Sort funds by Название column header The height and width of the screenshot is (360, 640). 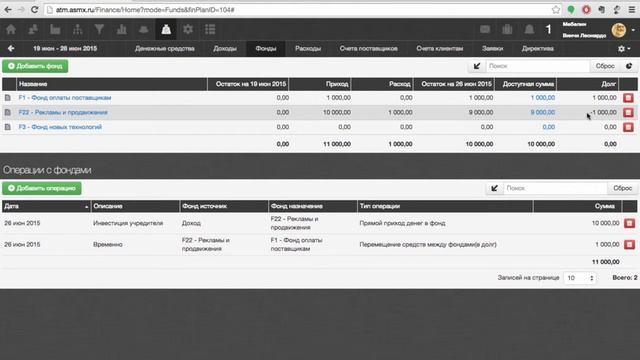pyautogui.click(x=112, y=84)
